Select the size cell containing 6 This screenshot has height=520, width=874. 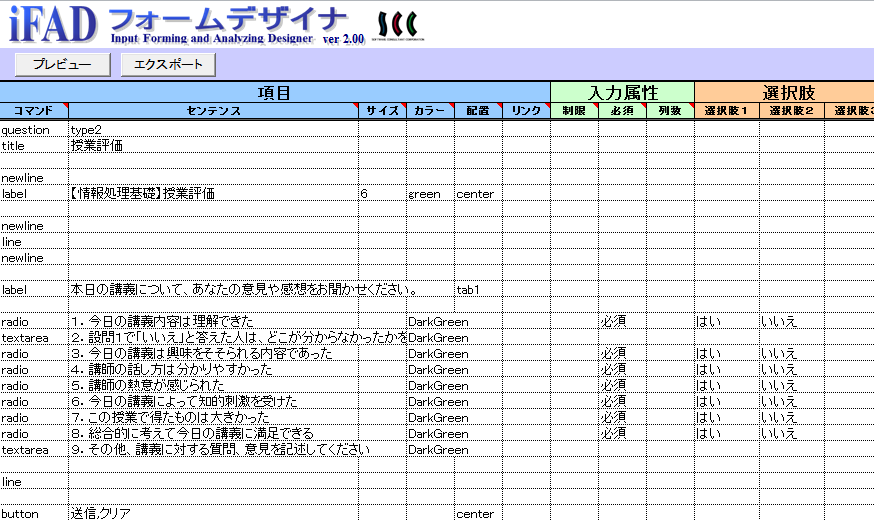click(382, 194)
